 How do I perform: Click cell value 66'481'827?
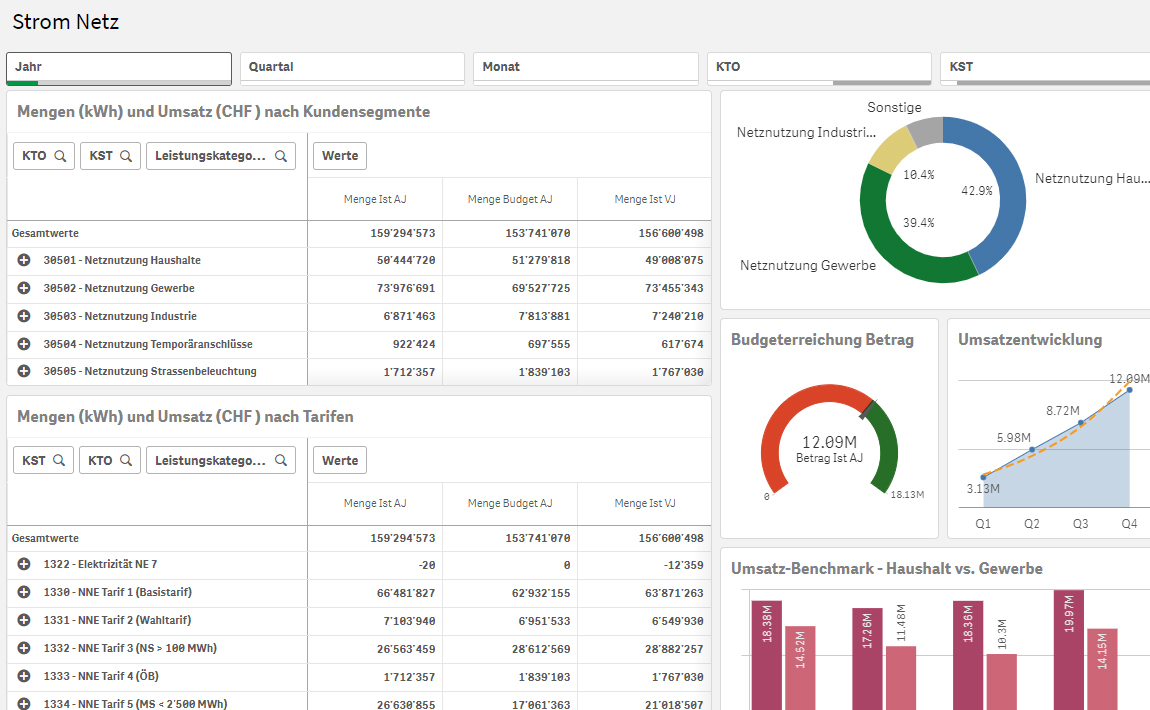406,593
